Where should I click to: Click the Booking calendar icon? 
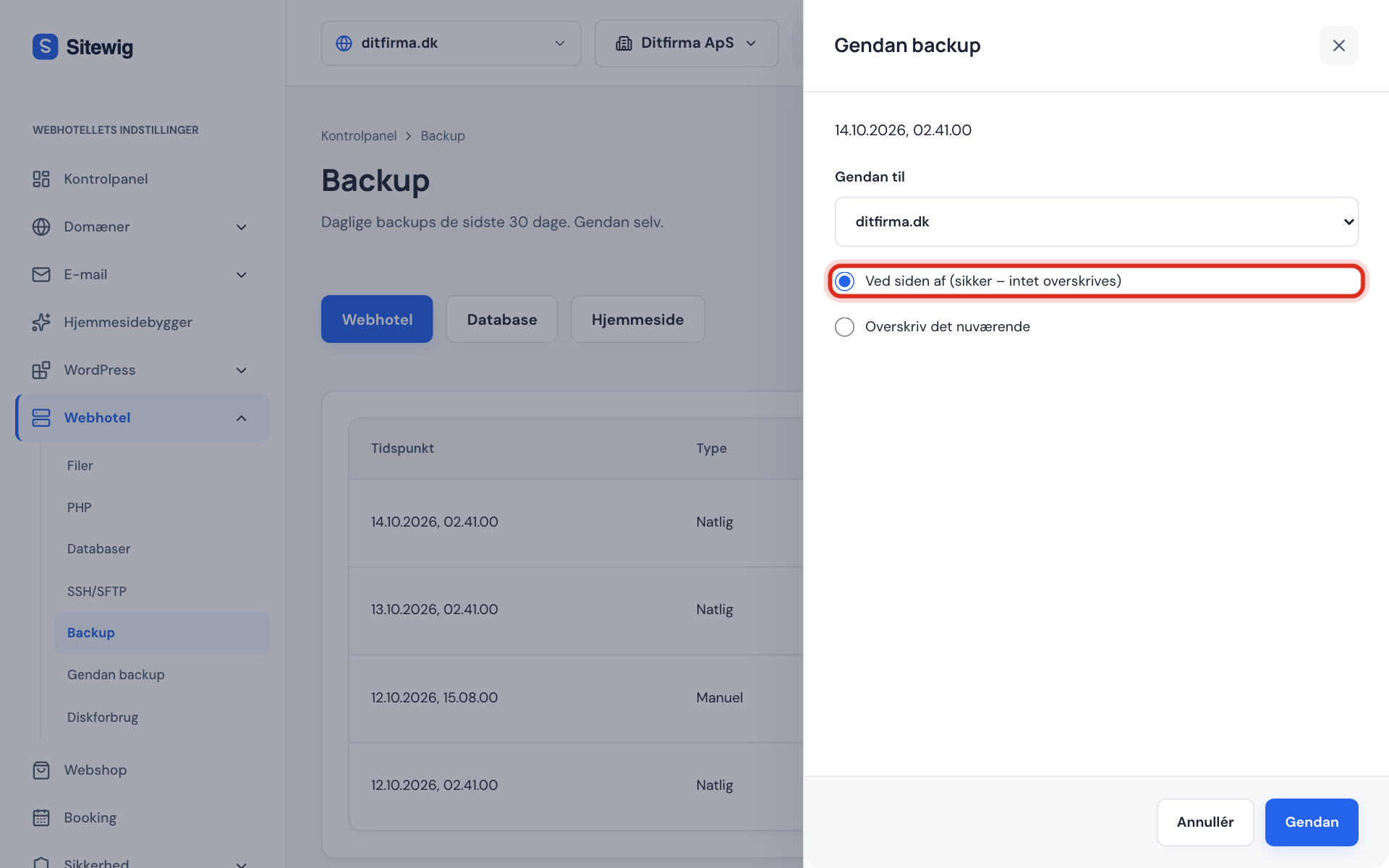[x=41, y=817]
